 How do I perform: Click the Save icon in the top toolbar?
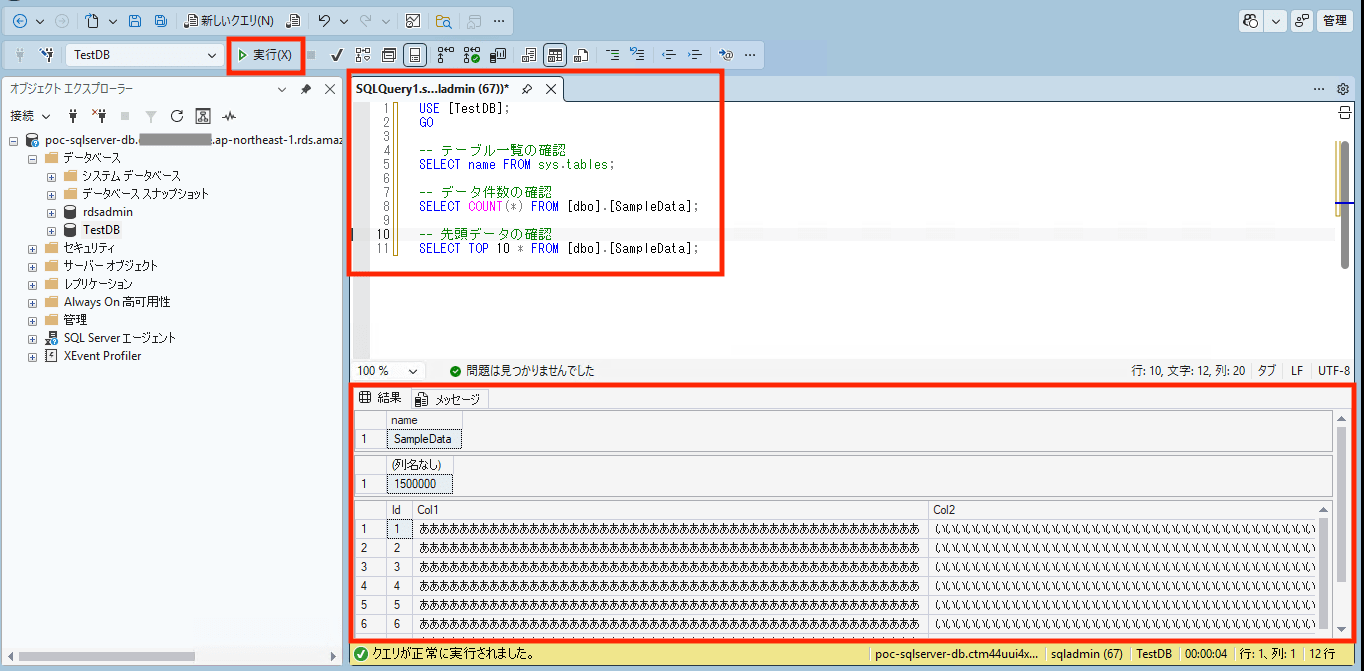click(135, 21)
